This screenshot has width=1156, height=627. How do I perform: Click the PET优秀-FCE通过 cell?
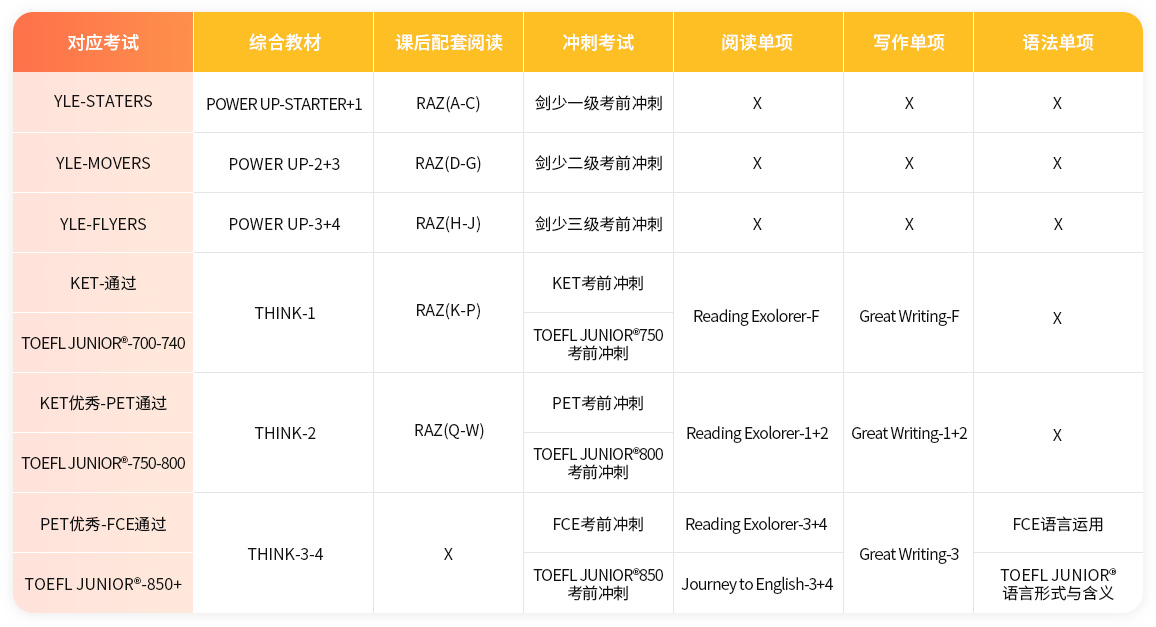[x=103, y=524]
